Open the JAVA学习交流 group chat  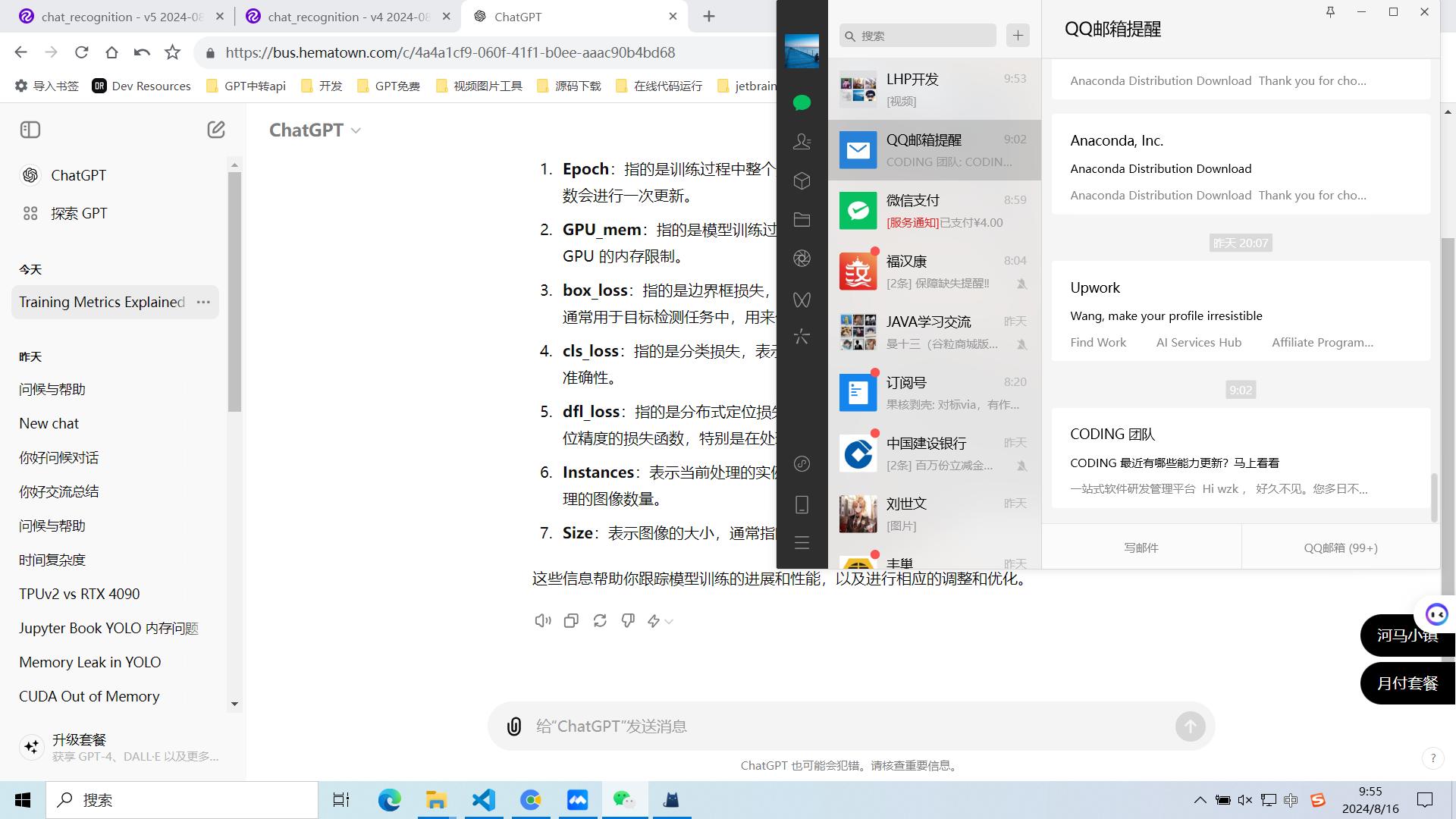[934, 332]
